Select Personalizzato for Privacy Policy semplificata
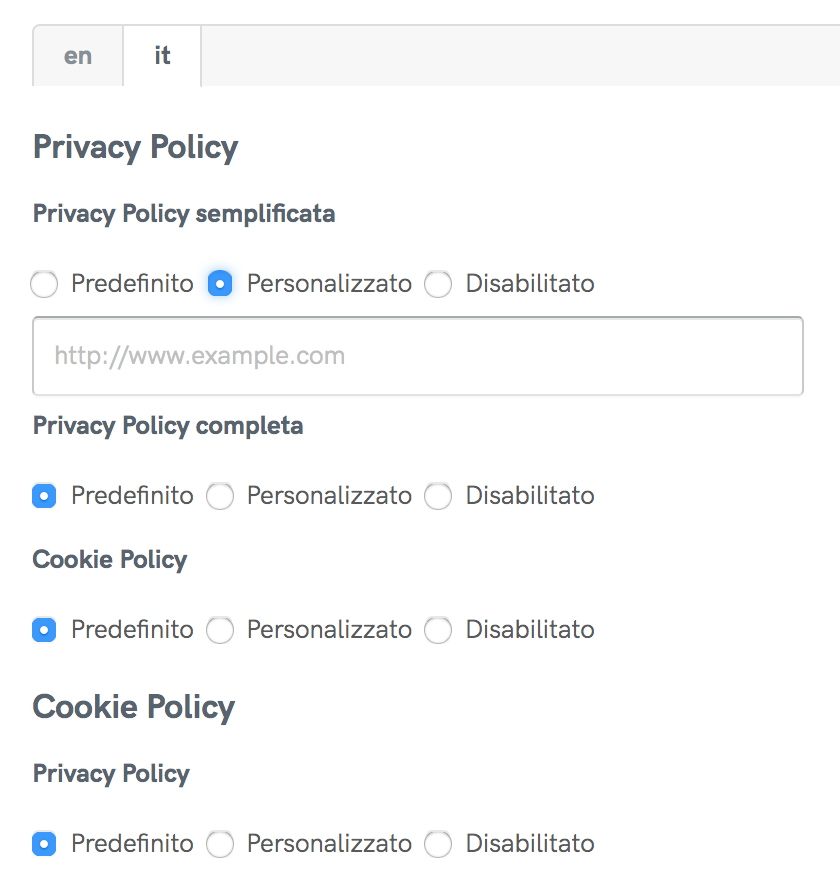 pos(220,284)
